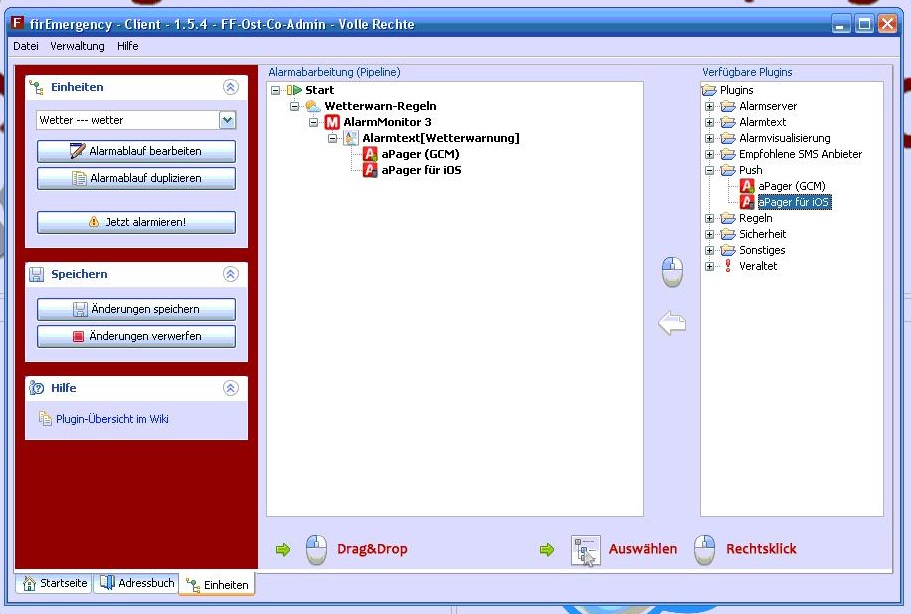Image resolution: width=911 pixels, height=614 pixels.
Task: Select the aPager (GCM) pipeline icon
Action: (x=370, y=154)
